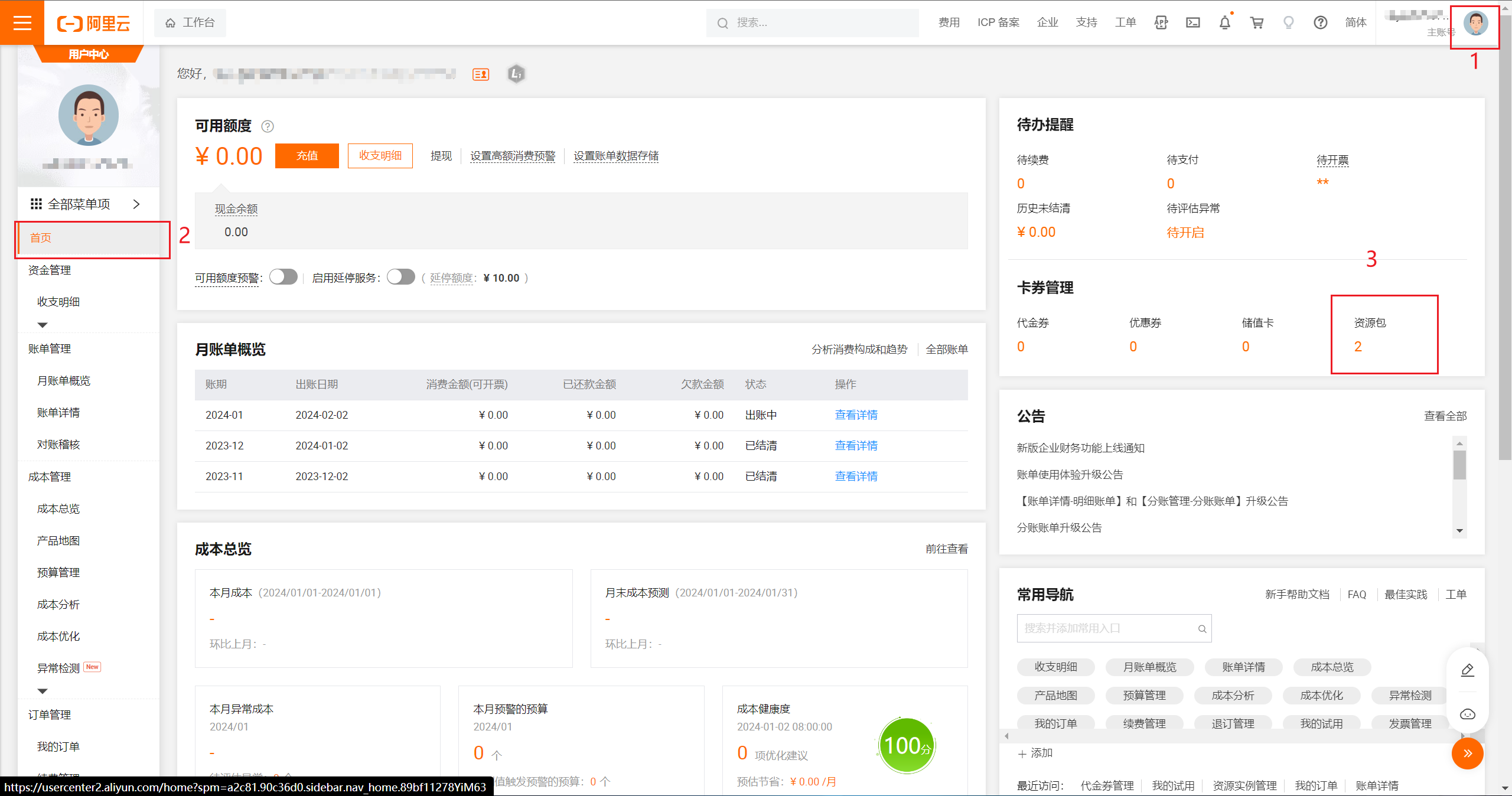Open the customer service chat floating icon

(1467, 714)
